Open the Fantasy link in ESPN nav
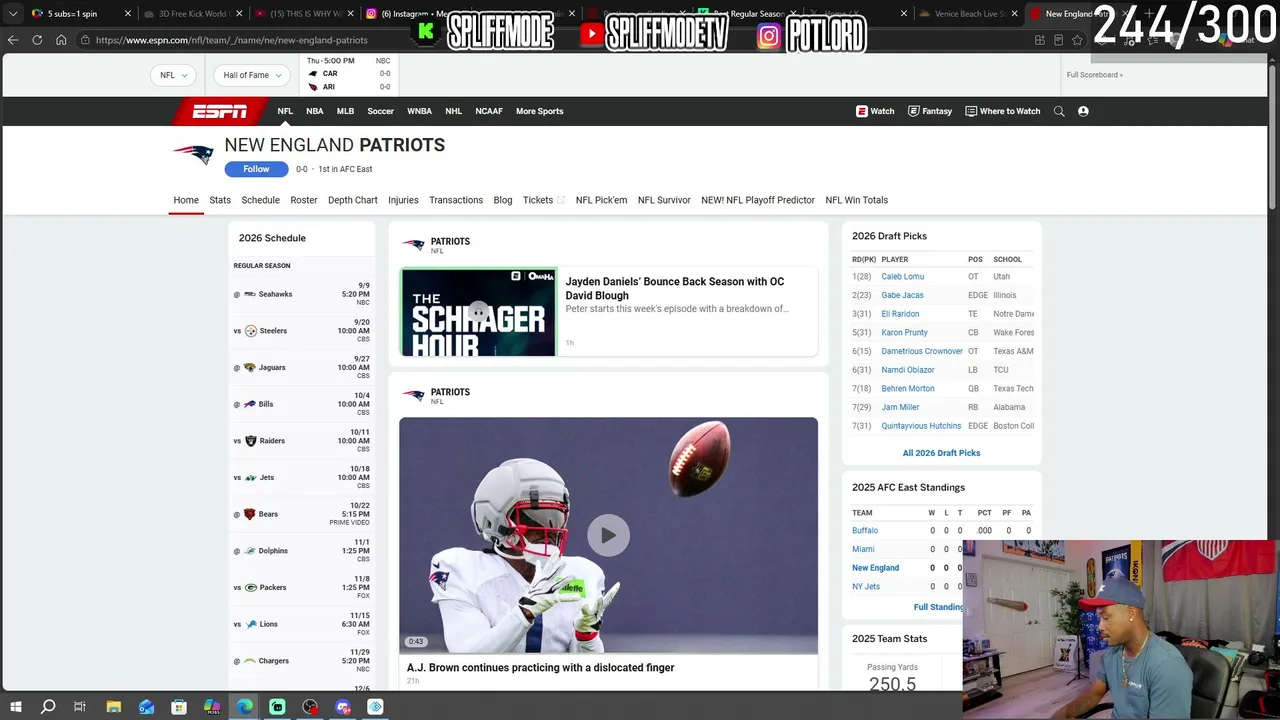This screenshot has height=720, width=1280. tap(930, 111)
